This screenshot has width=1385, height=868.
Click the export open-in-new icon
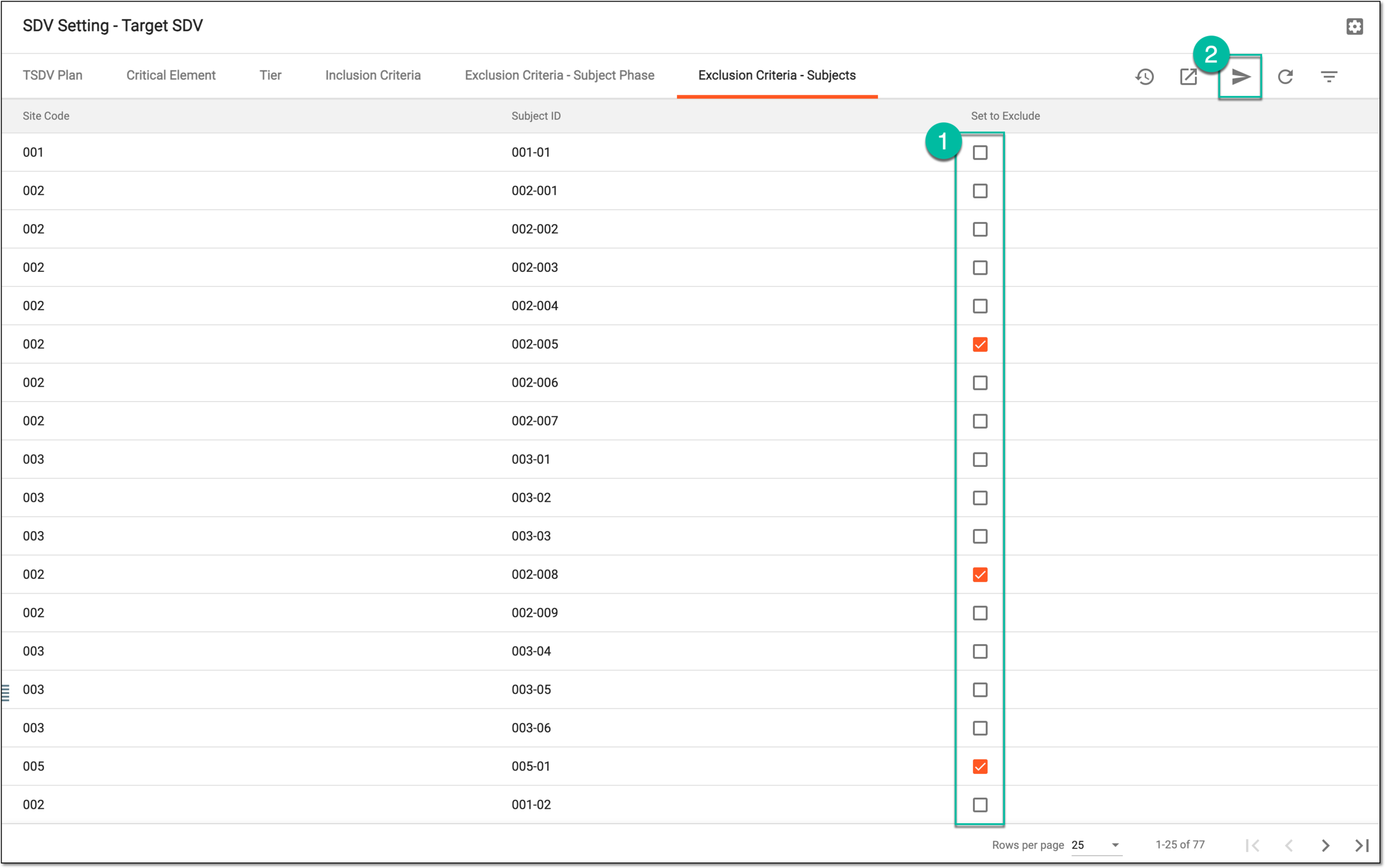click(x=1188, y=76)
